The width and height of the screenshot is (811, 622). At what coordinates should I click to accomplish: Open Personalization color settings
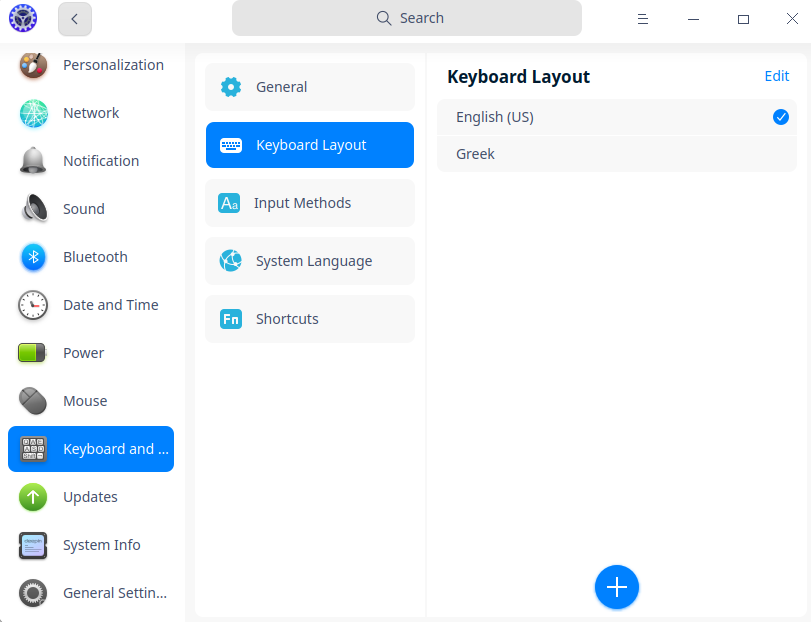pyautogui.click(x=33, y=65)
